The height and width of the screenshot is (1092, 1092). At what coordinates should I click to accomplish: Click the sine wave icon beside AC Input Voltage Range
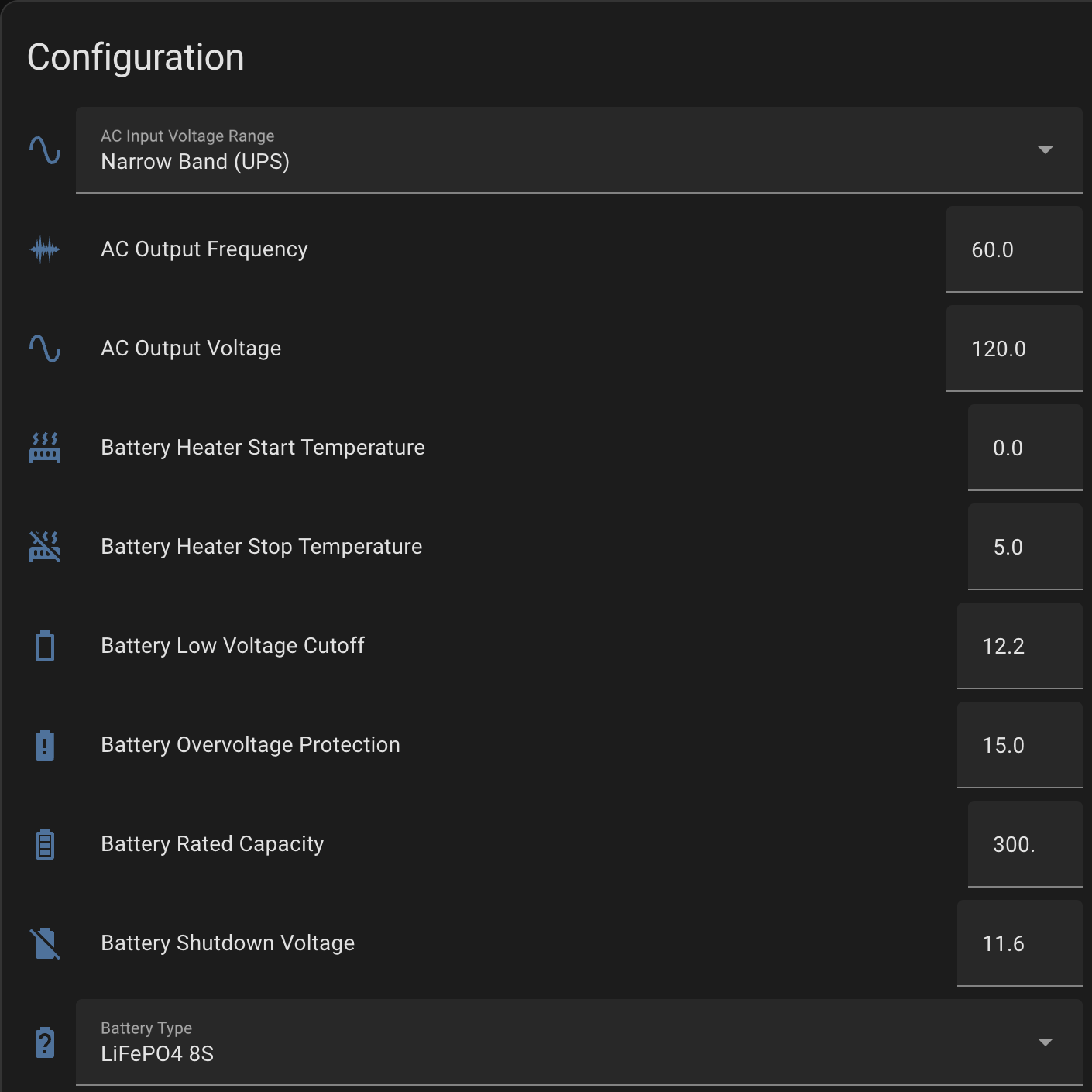(45, 150)
